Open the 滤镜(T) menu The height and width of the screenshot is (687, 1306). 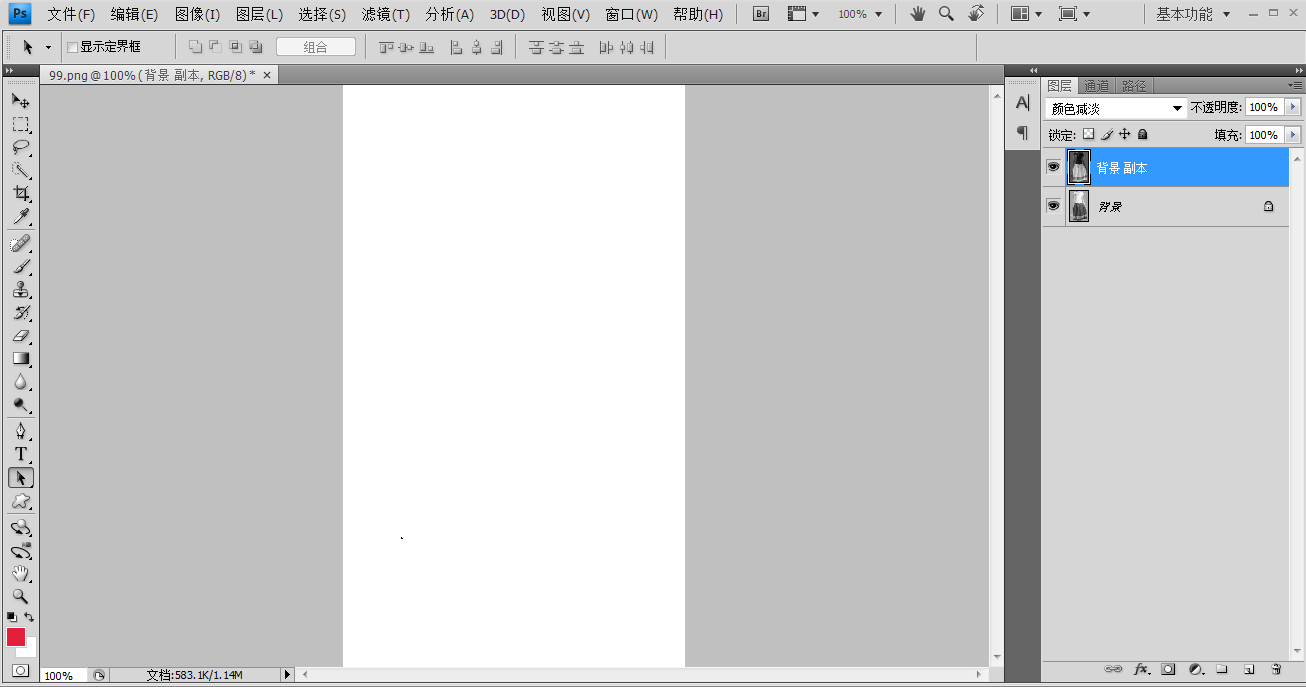(x=386, y=14)
